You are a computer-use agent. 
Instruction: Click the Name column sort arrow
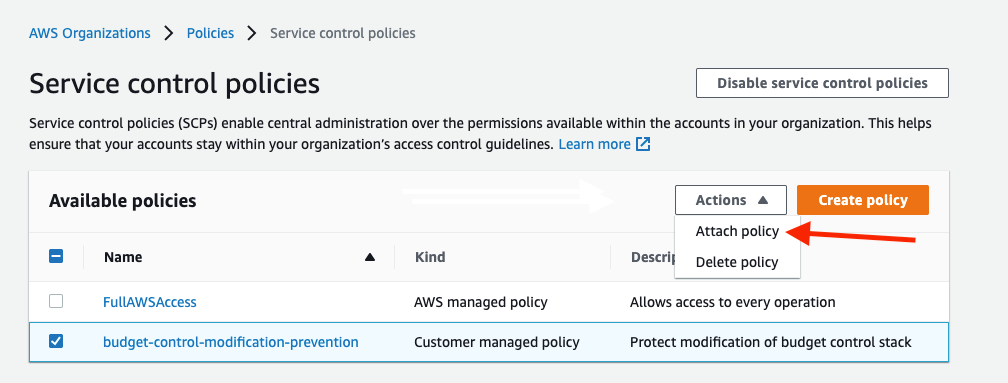tap(370, 258)
